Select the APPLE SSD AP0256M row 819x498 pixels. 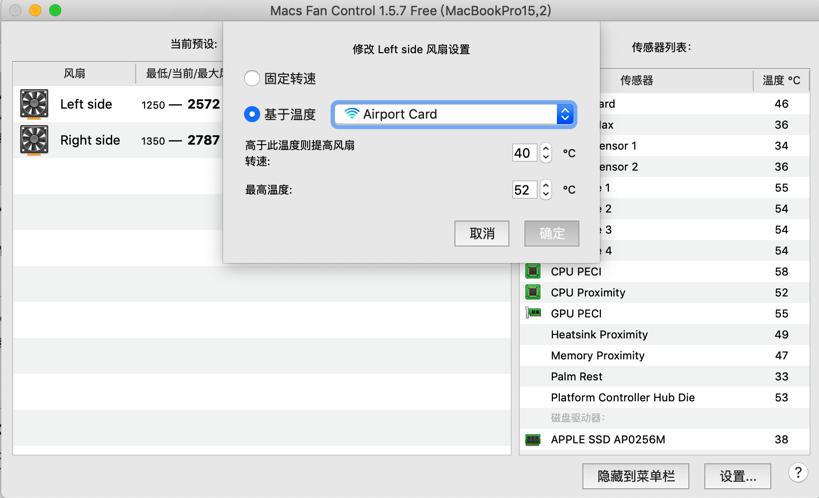tap(664, 439)
